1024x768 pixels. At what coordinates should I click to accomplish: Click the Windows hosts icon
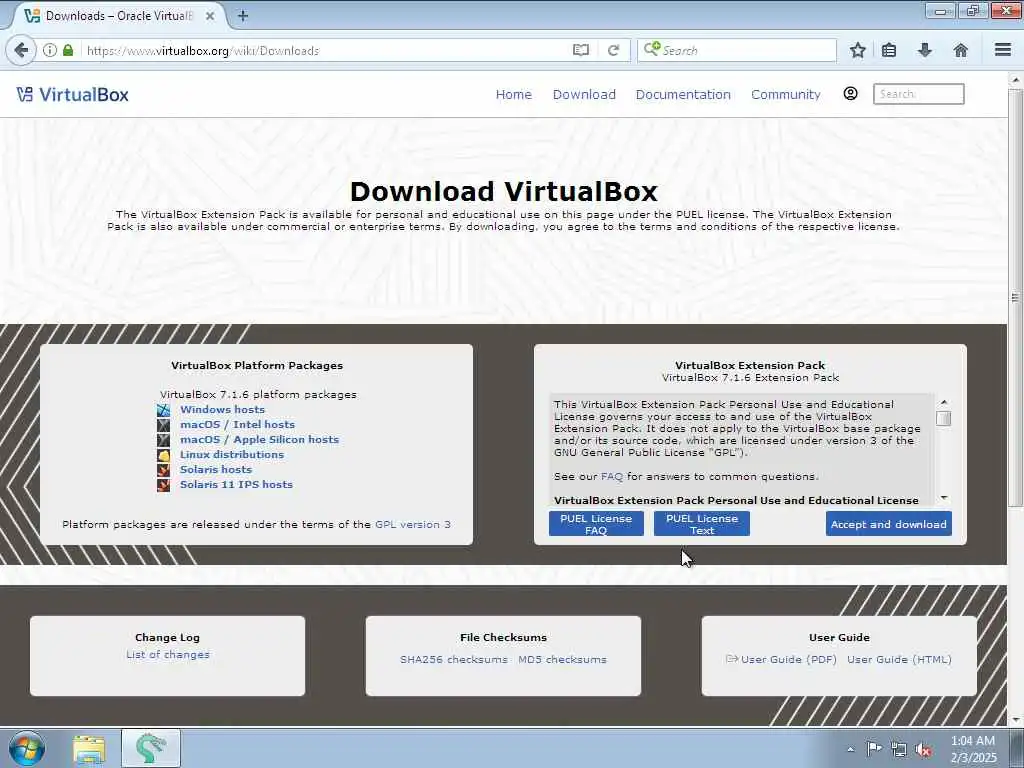(163, 410)
